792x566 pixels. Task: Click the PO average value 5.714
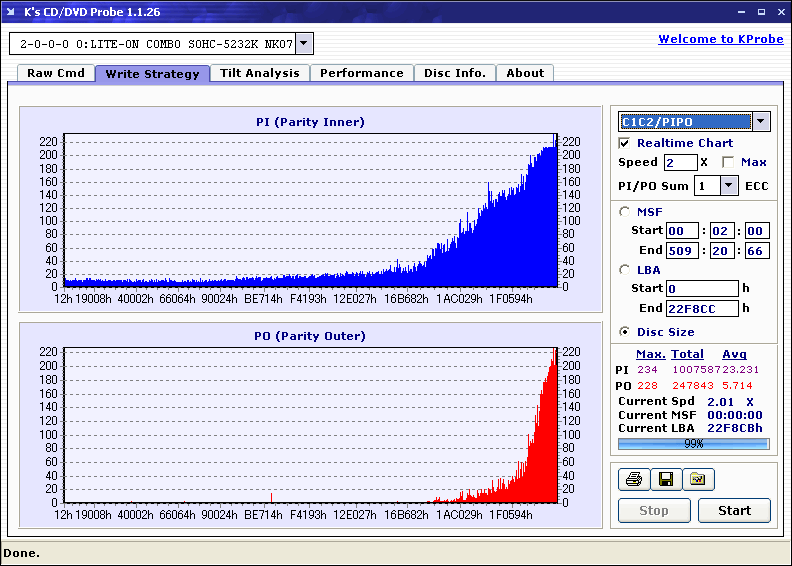click(737, 386)
